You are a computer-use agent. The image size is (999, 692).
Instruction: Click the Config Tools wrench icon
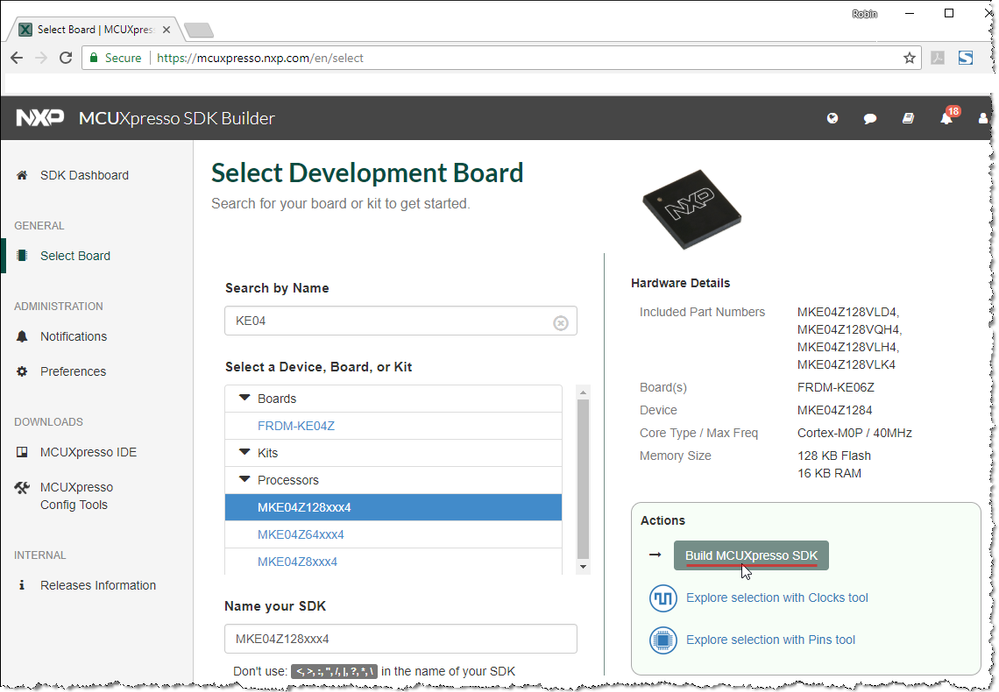pyautogui.click(x=22, y=488)
